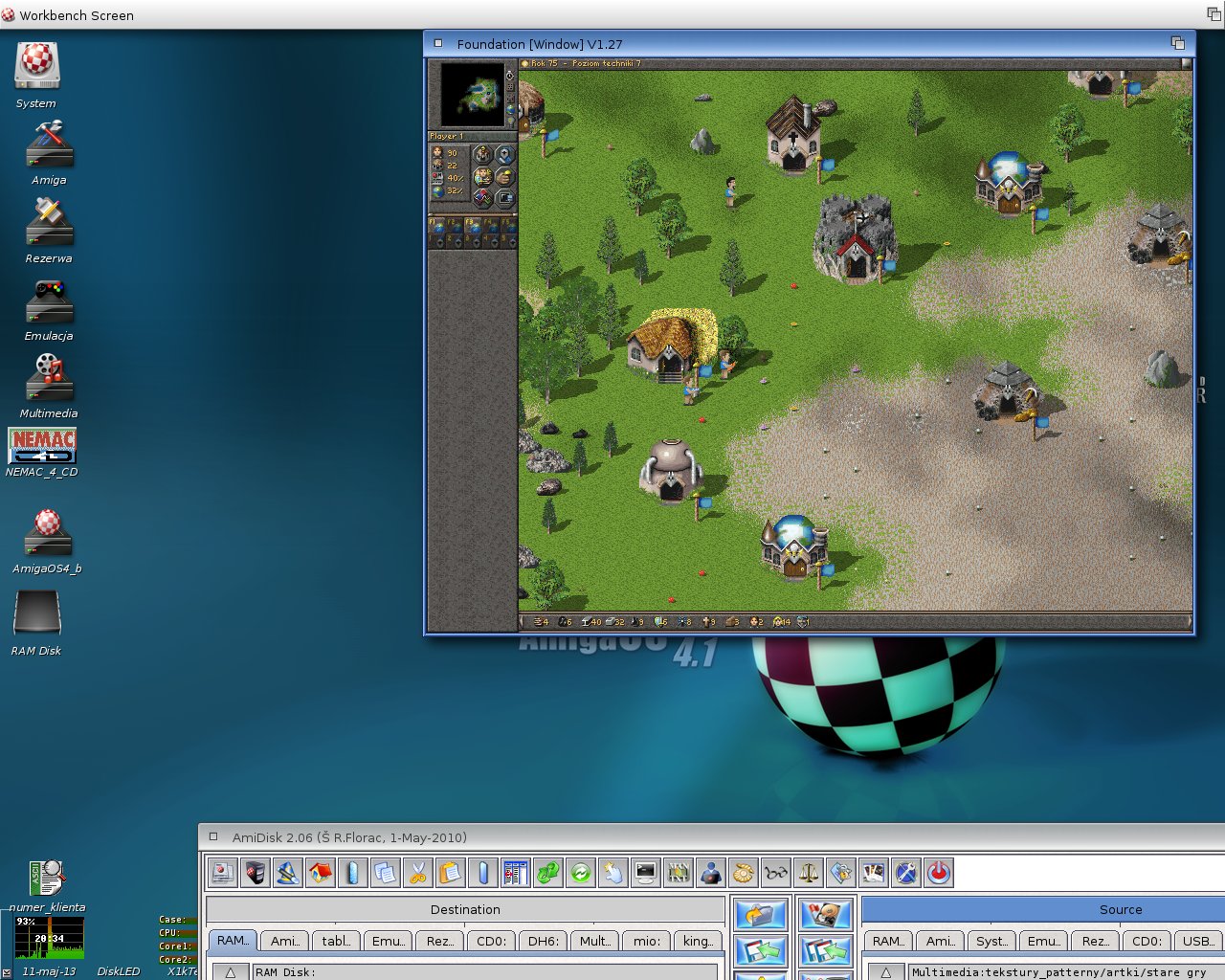Click the red power quit icon in AmiDisk toolbar
This screenshot has width=1225, height=980.
click(939, 873)
